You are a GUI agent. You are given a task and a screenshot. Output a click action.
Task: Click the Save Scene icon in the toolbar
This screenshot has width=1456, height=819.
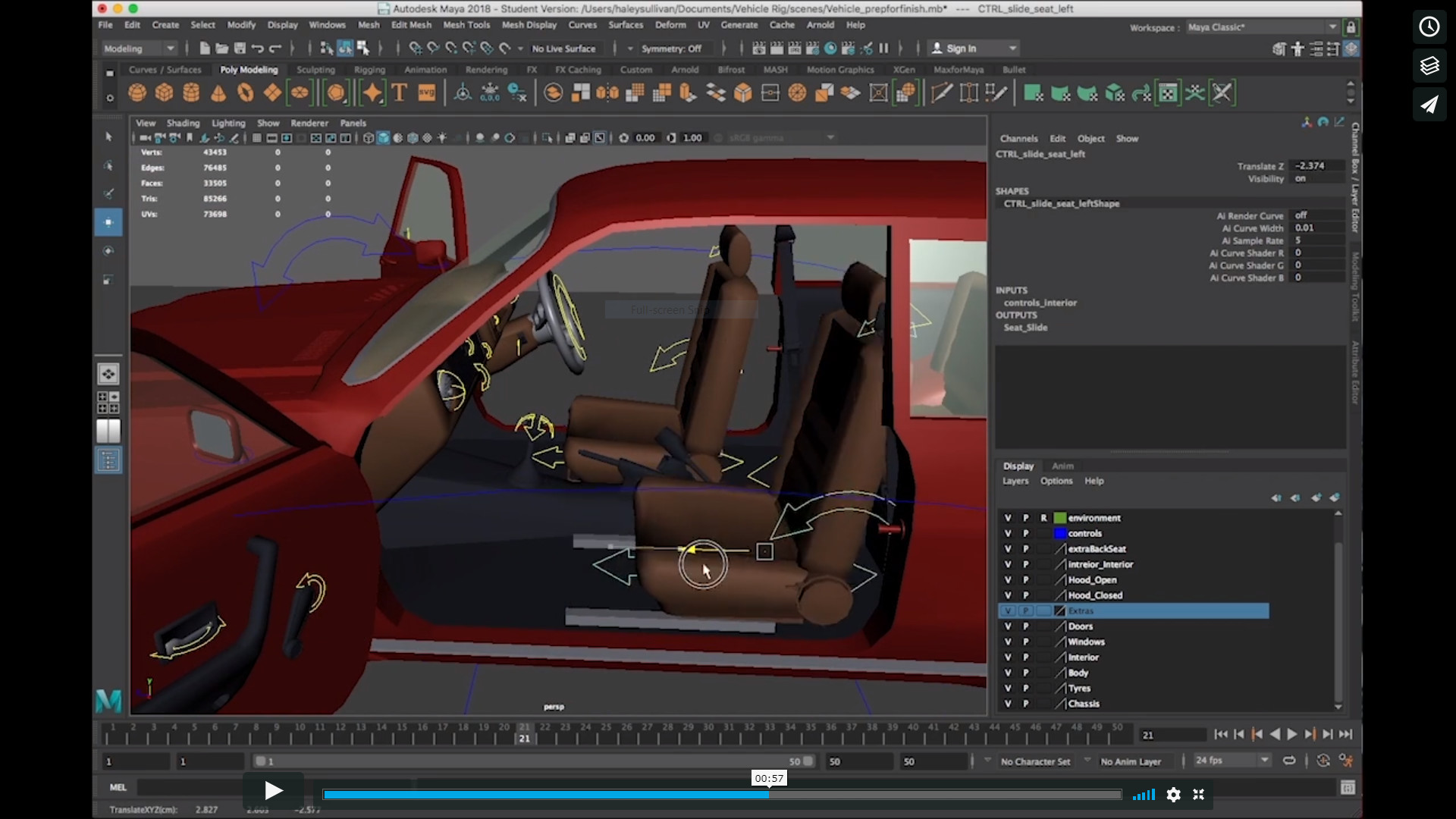[x=241, y=48]
